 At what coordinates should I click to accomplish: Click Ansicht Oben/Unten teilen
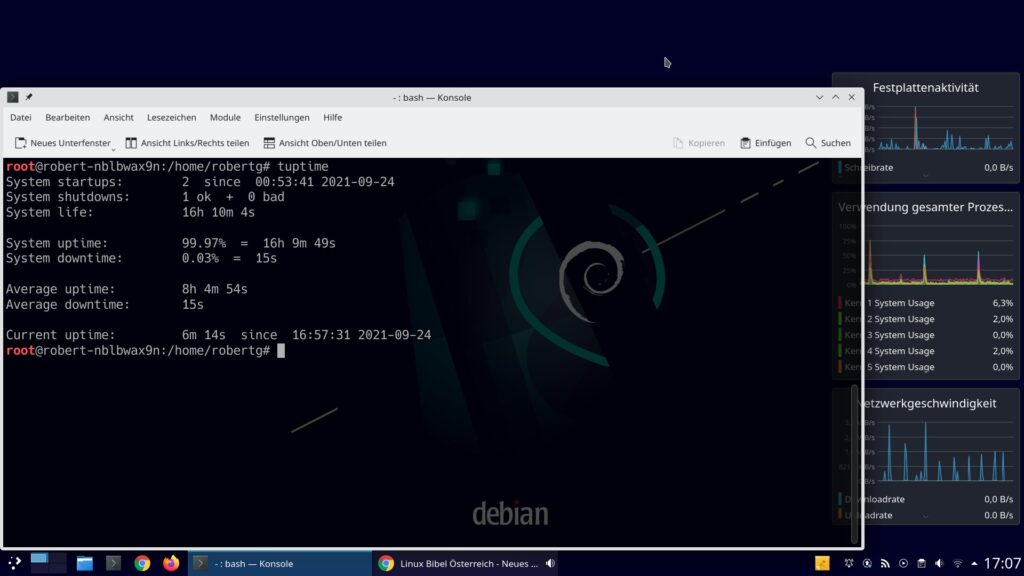[x=325, y=143]
